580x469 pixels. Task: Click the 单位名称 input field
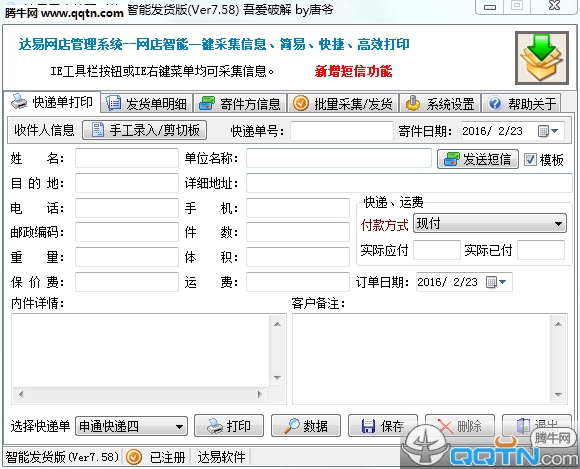(339, 158)
